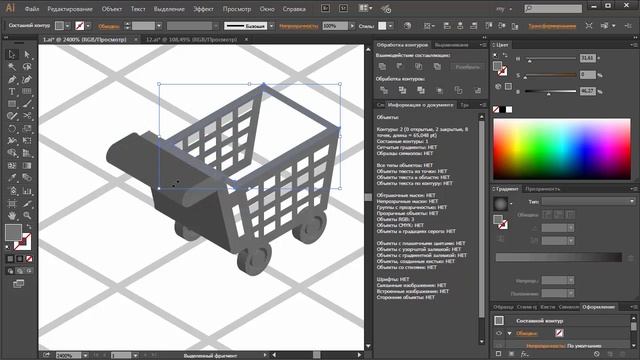Viewport: 640px width, 360px height.
Task: Select the Rotate tool
Action: (11, 129)
